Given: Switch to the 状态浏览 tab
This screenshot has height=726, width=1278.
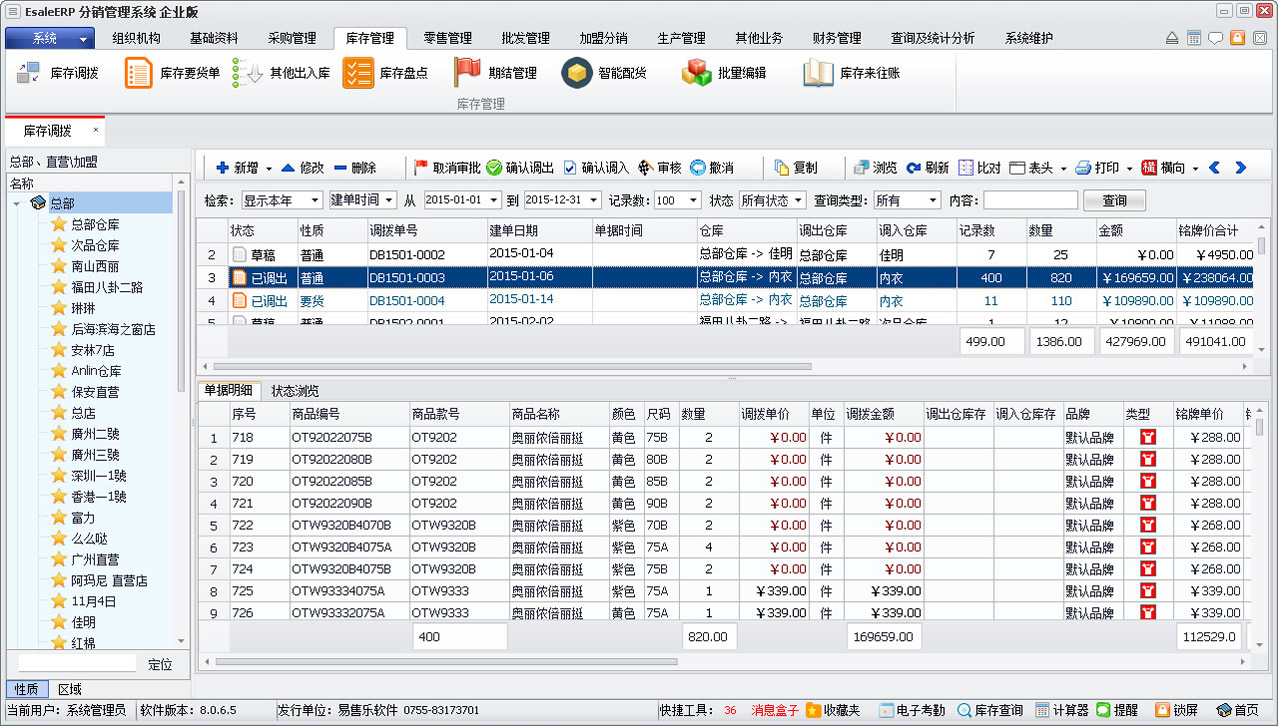Looking at the screenshot, I should (x=295, y=390).
